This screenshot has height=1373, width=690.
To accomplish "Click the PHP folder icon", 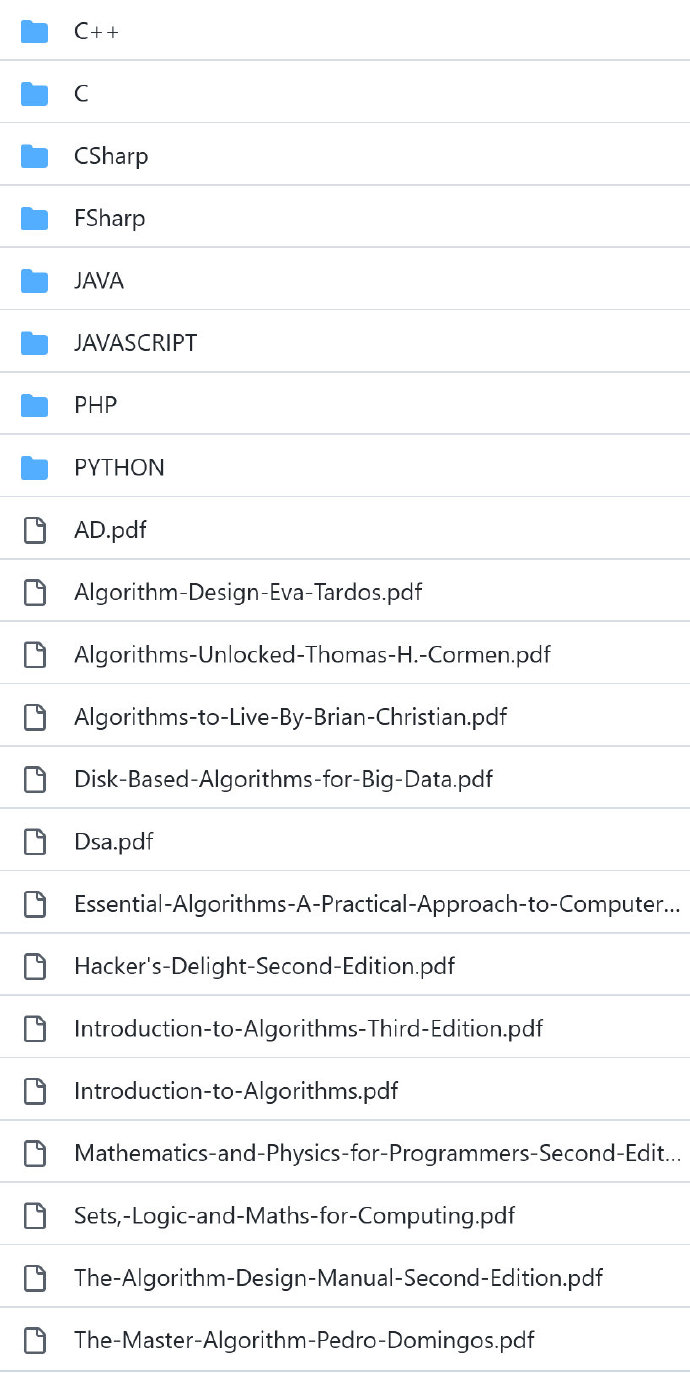I will pyautogui.click(x=34, y=406).
